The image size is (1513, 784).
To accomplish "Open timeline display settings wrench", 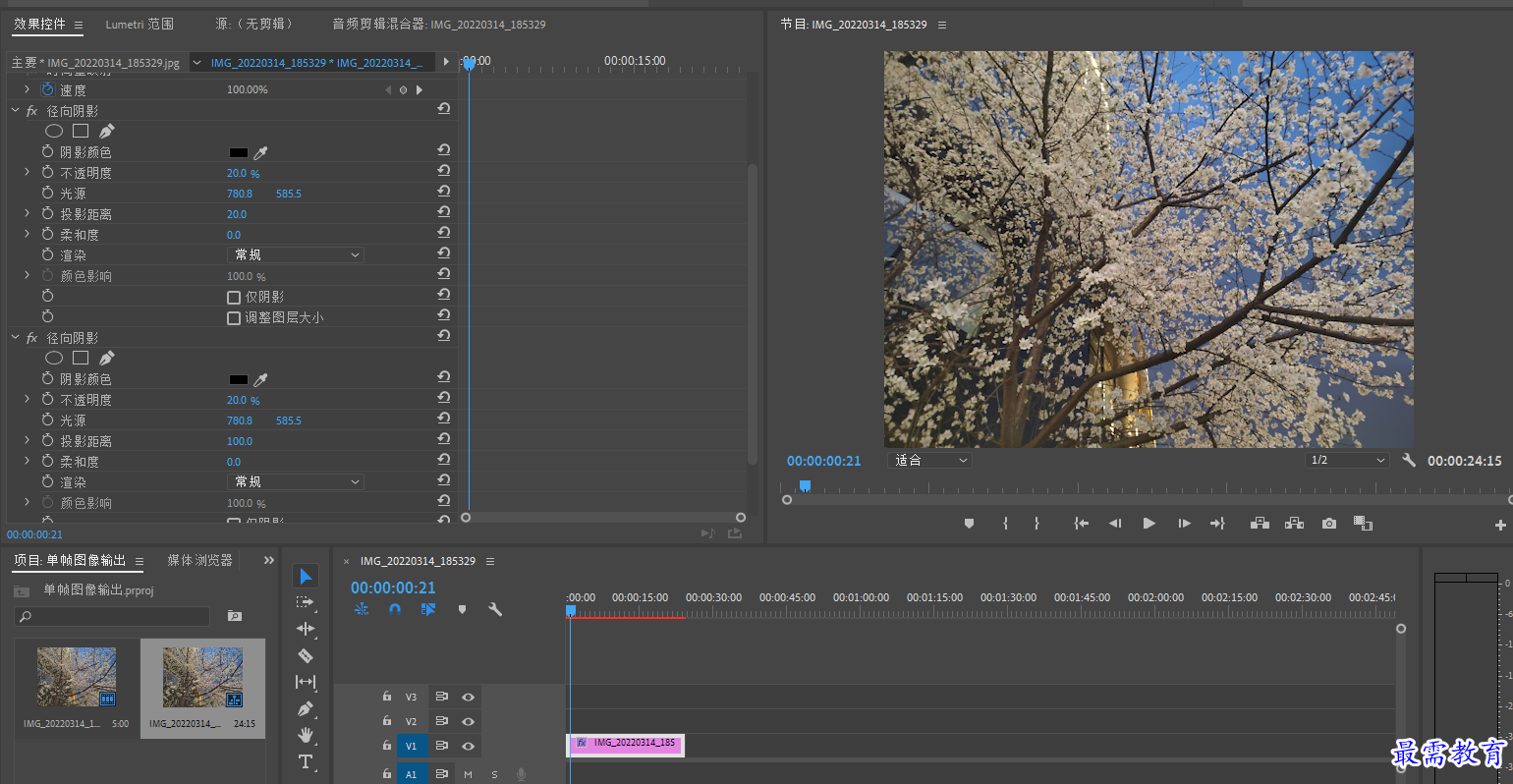I will (495, 609).
